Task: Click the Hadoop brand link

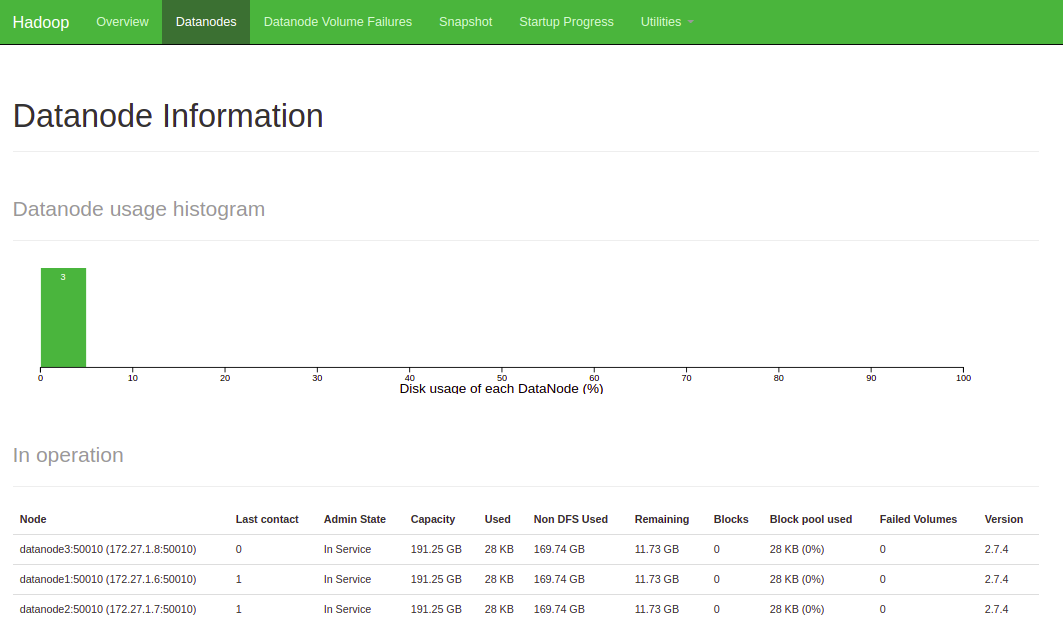Action: point(41,22)
